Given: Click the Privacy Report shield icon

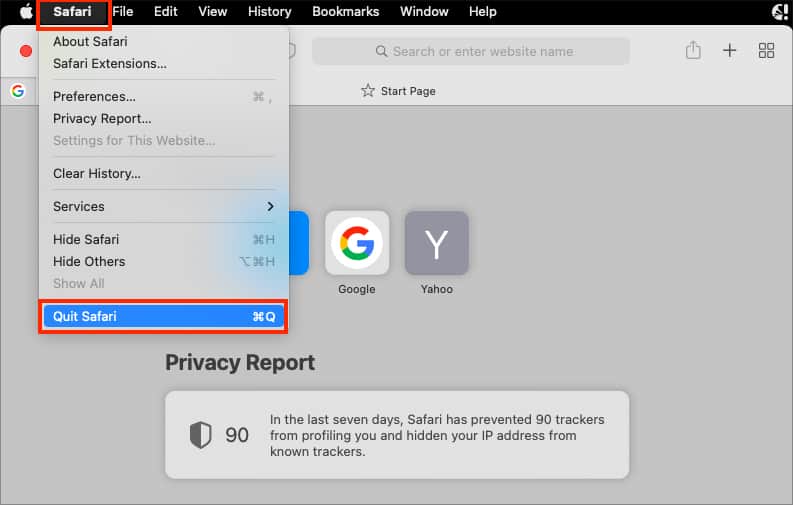Looking at the screenshot, I should [200, 435].
